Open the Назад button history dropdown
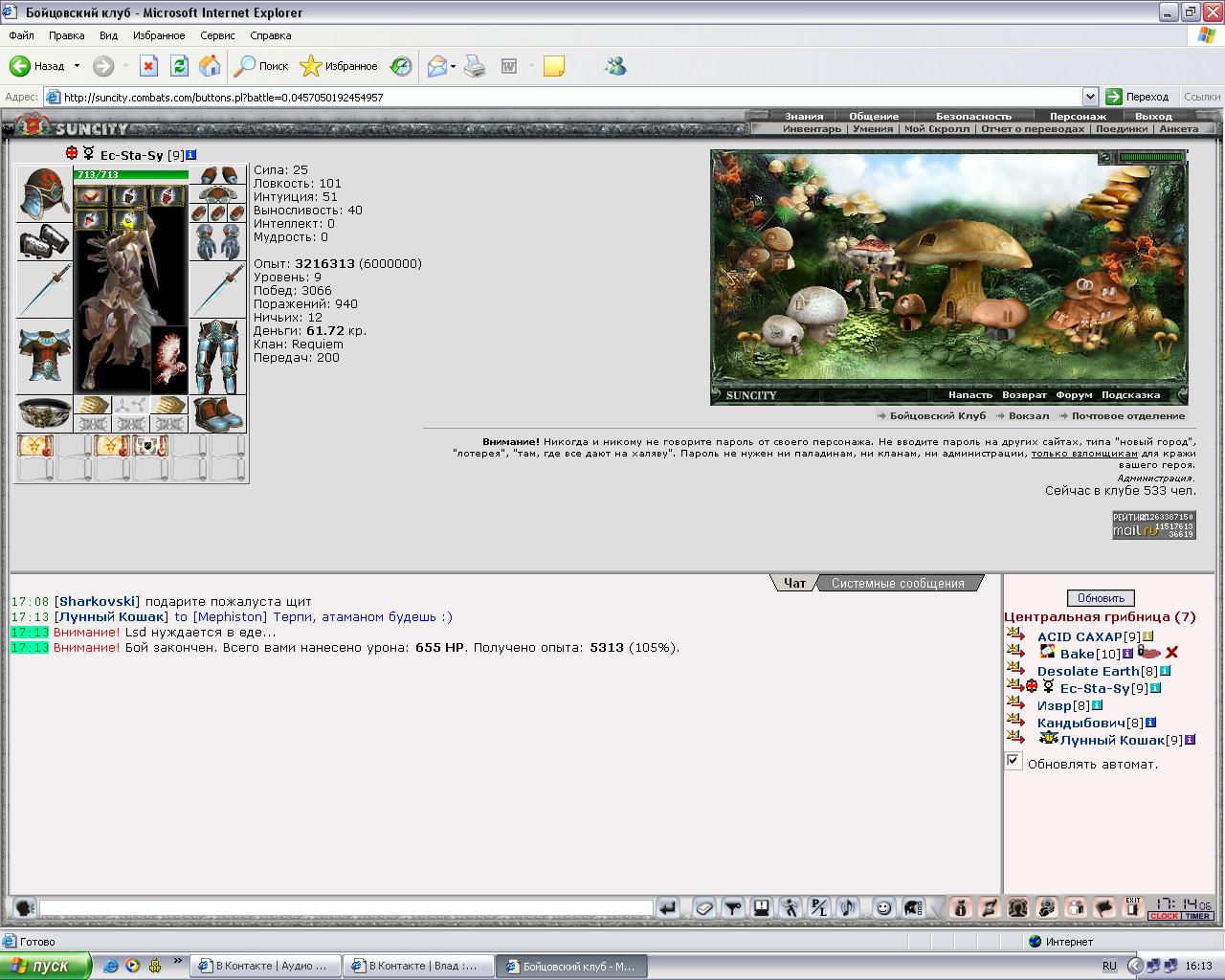 77,66
